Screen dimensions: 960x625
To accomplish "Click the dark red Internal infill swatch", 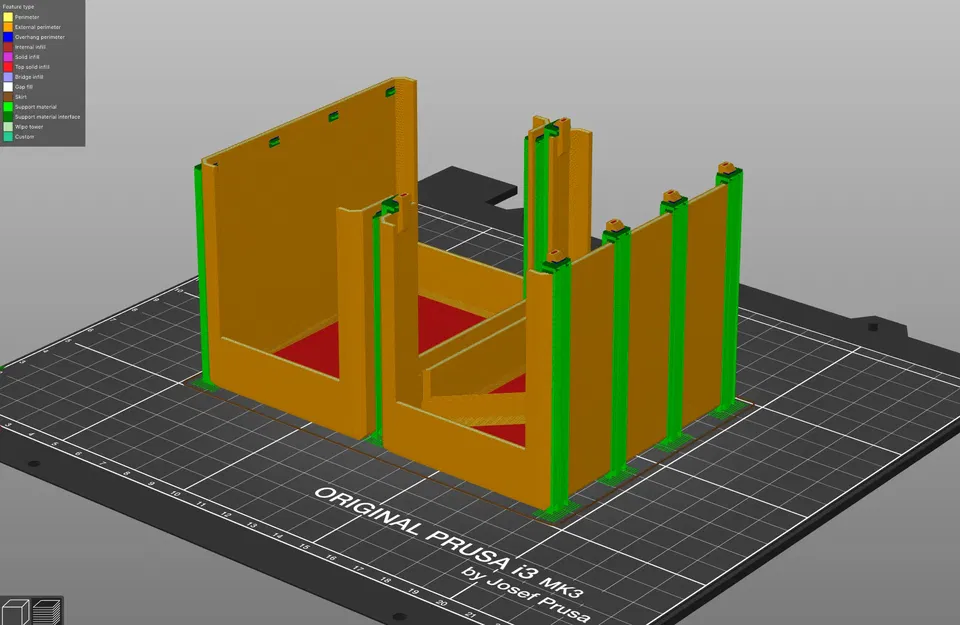I will (8, 47).
